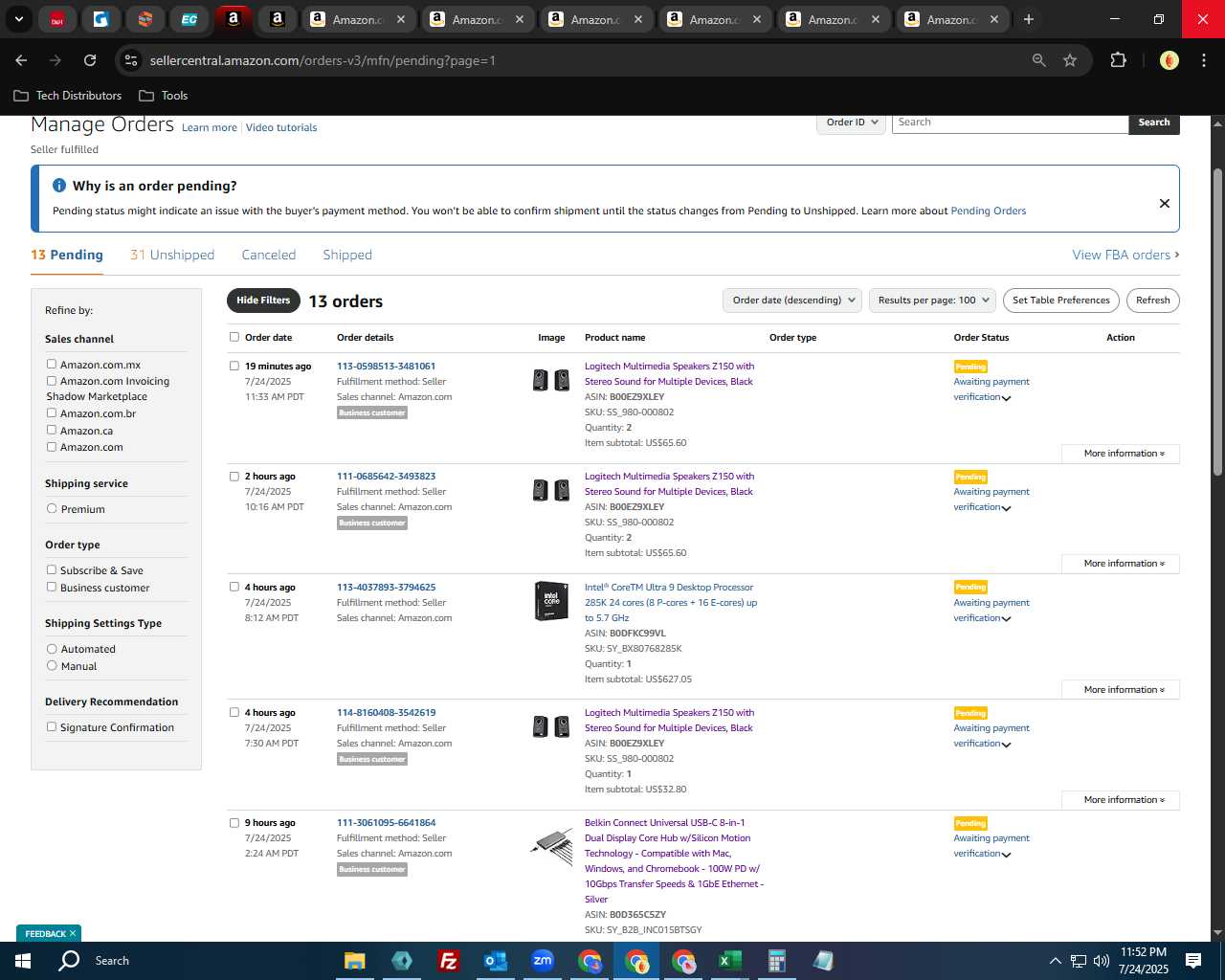
Task: Expand More information for order 113-0598513-3481061
Action: [x=1123, y=454]
